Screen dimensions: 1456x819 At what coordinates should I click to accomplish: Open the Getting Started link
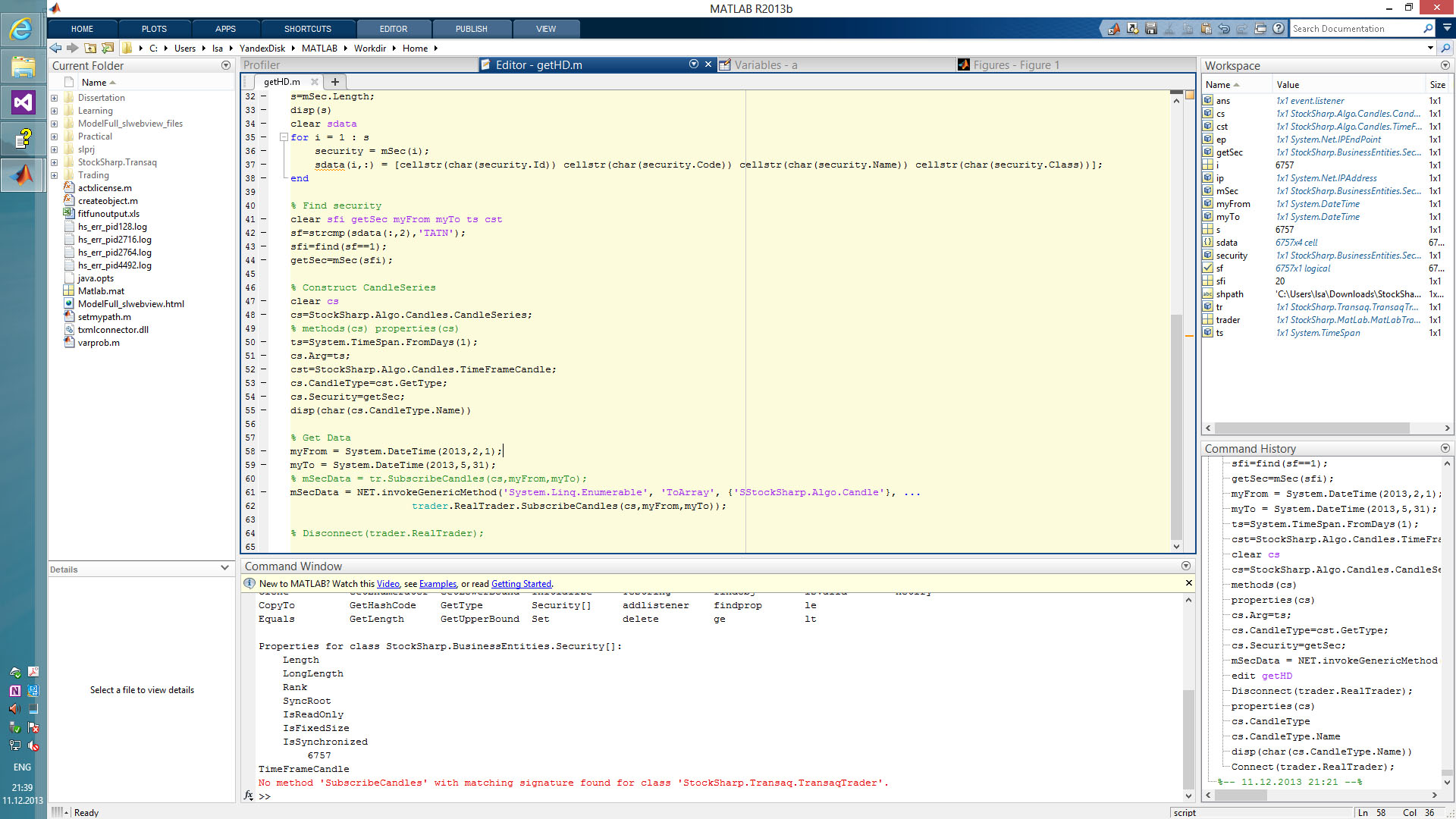coord(521,584)
